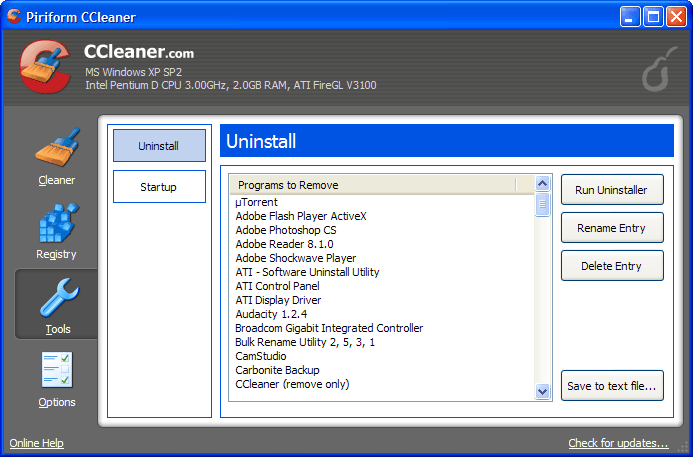693x457 pixels.
Task: Open the Options checklist icon
Action: point(57,371)
